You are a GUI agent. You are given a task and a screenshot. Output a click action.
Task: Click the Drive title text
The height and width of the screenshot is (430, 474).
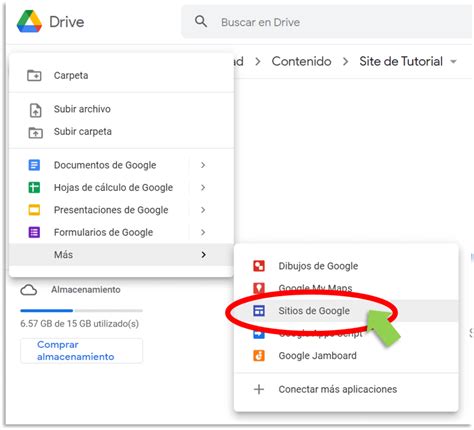click(x=67, y=22)
